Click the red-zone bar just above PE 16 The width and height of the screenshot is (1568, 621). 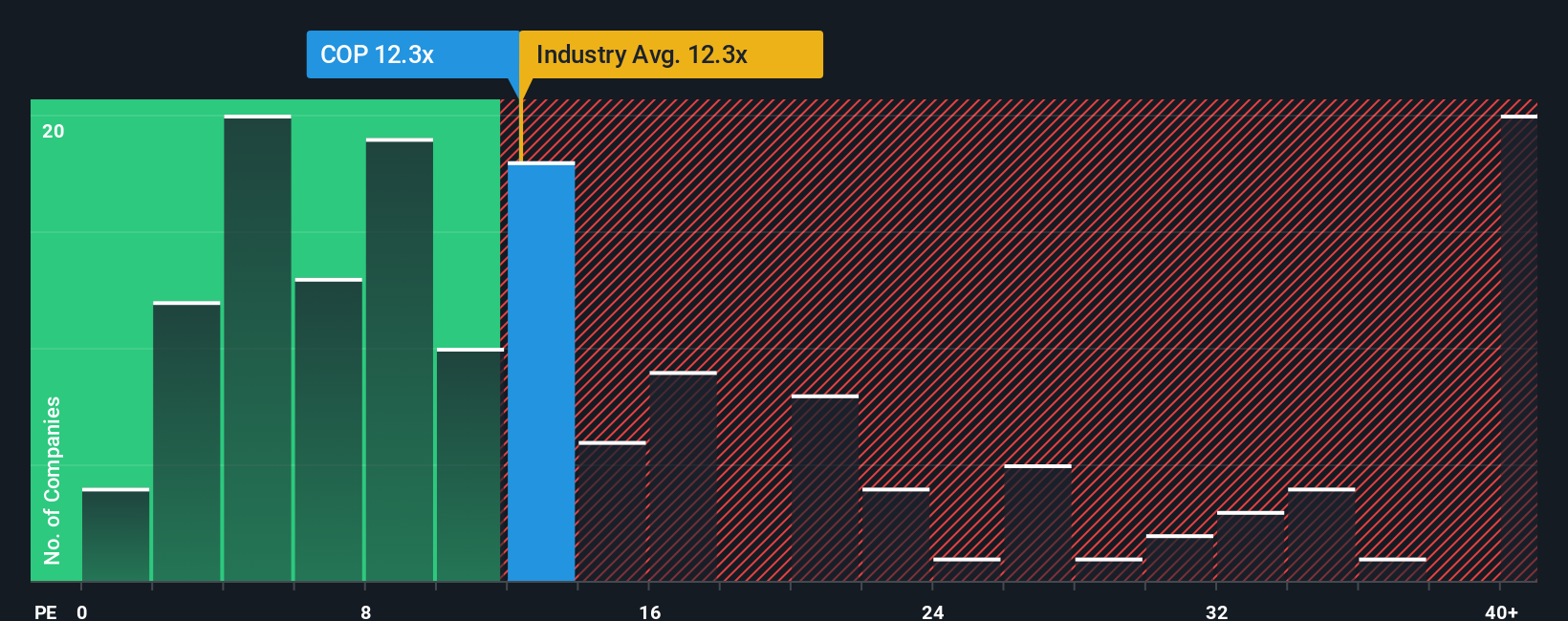[x=683, y=477]
